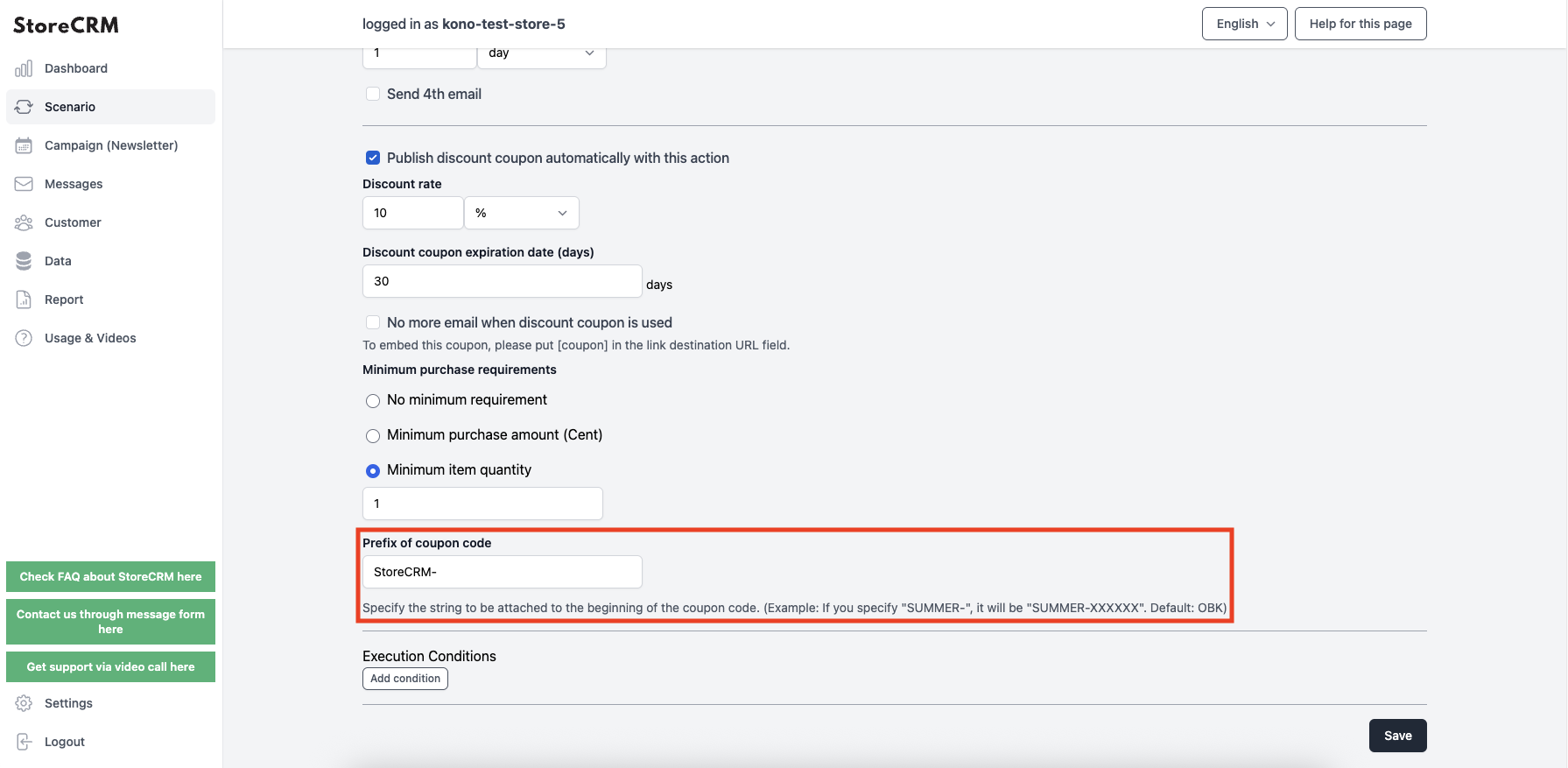
Task: Open the Report section
Action: tap(110, 299)
